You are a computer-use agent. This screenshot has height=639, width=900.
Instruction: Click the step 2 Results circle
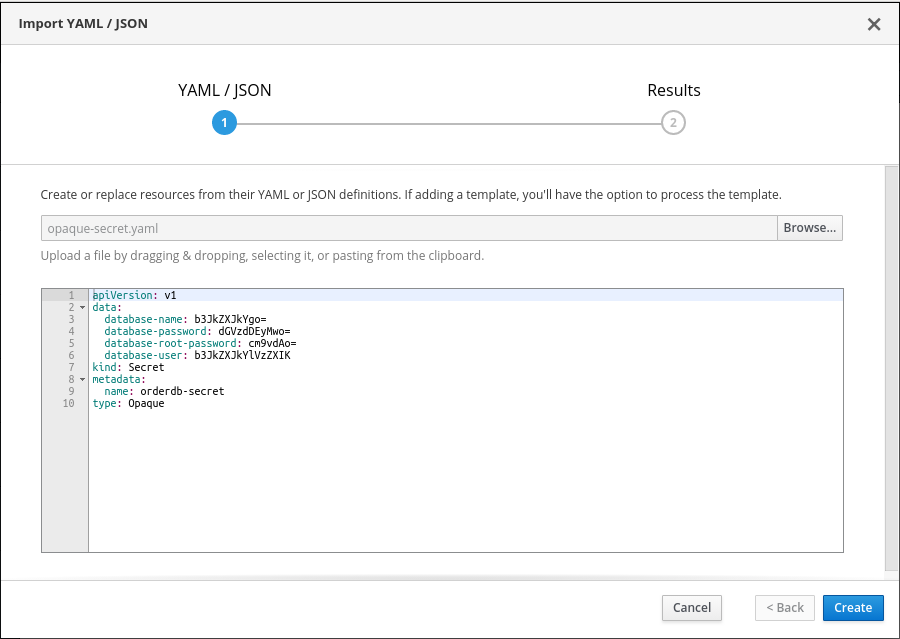tap(673, 122)
